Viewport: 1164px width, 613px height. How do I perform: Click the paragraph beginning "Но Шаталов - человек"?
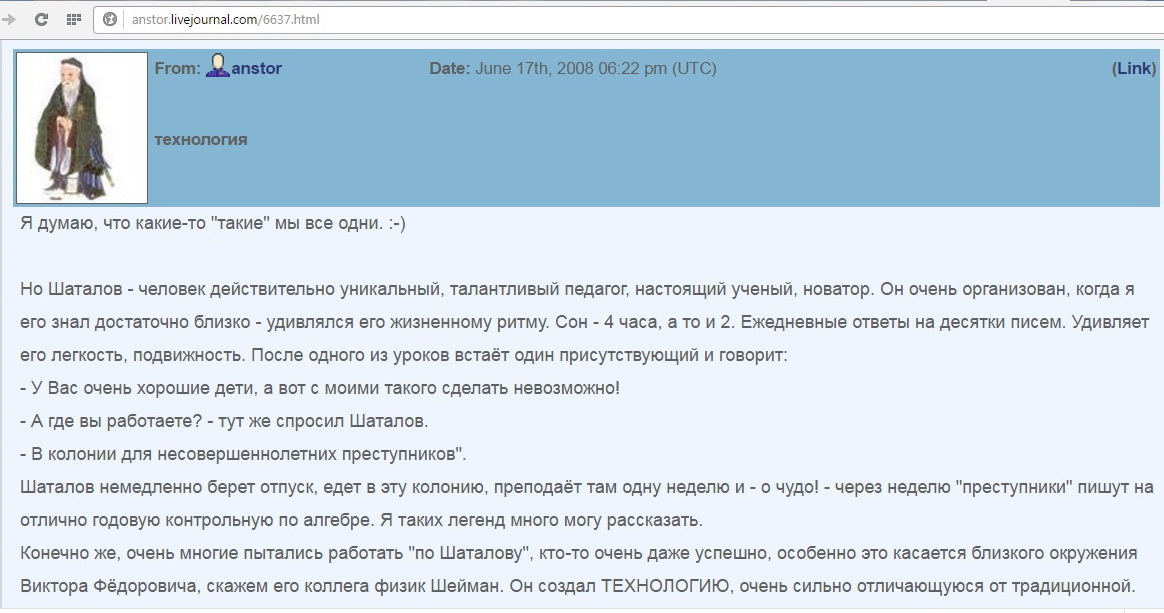point(576,289)
